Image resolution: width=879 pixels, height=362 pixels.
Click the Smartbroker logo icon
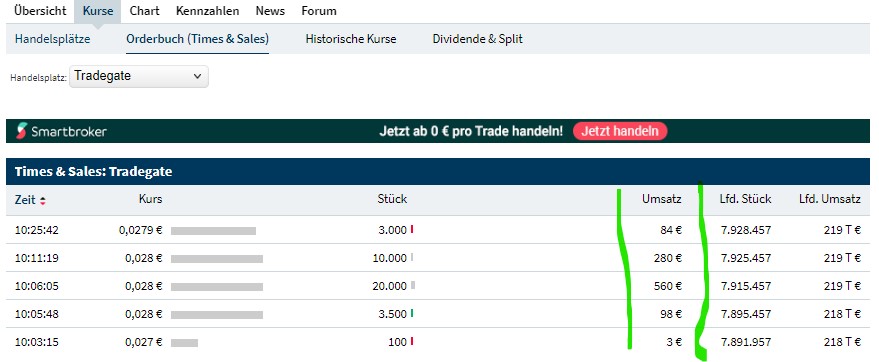click(21, 131)
